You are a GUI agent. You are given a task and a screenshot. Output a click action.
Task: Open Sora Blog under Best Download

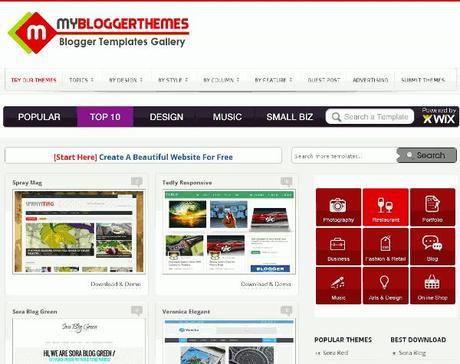(412, 353)
